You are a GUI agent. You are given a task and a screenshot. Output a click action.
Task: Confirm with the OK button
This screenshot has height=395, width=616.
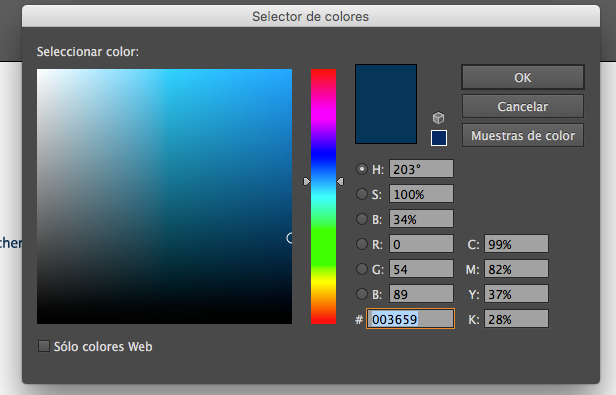click(x=523, y=77)
